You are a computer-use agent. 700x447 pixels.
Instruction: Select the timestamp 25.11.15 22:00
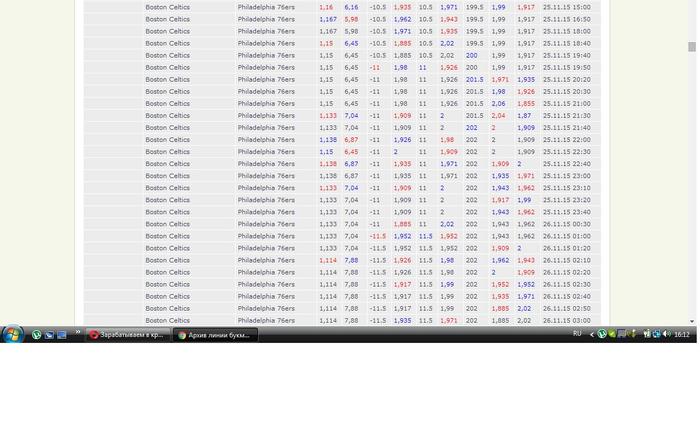(567, 140)
